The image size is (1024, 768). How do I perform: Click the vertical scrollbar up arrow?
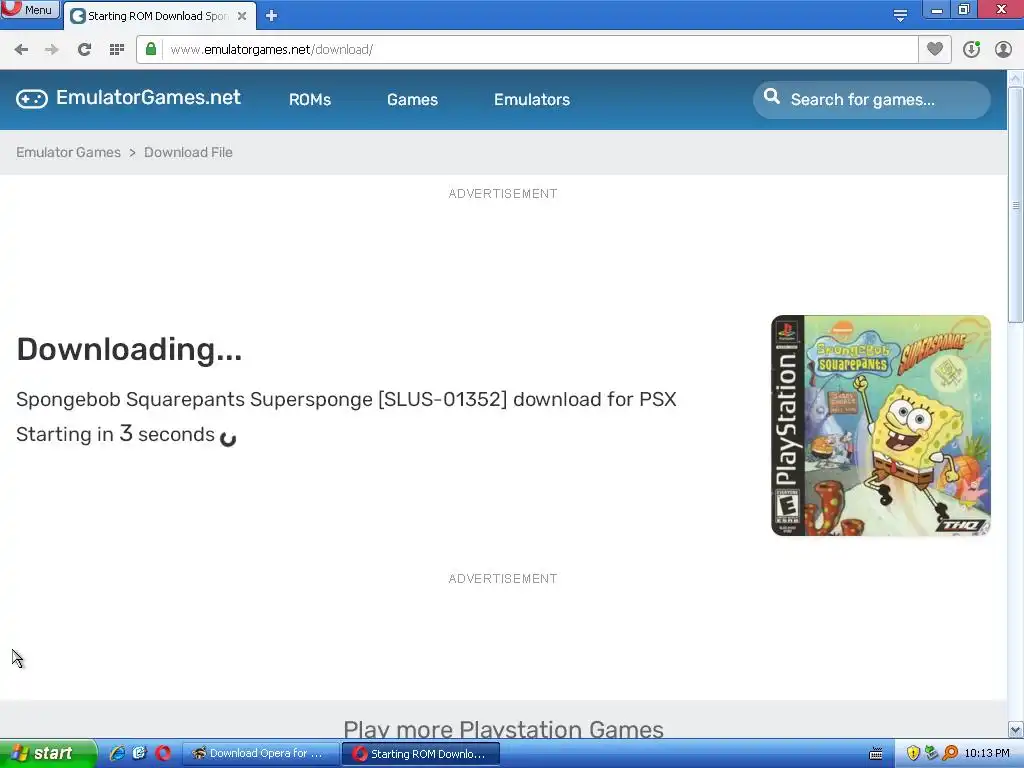[1015, 78]
